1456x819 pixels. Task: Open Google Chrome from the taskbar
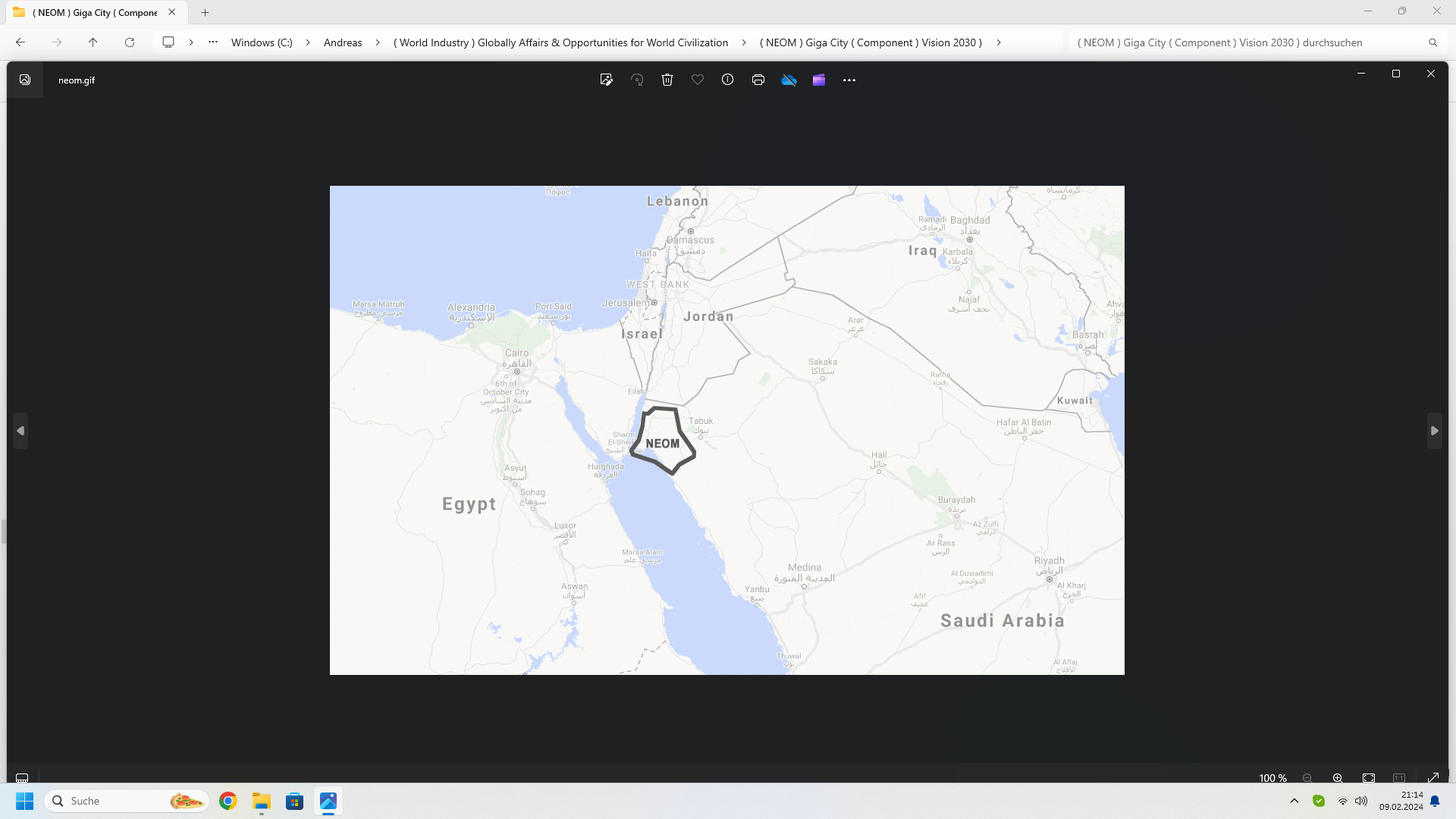coord(228,801)
